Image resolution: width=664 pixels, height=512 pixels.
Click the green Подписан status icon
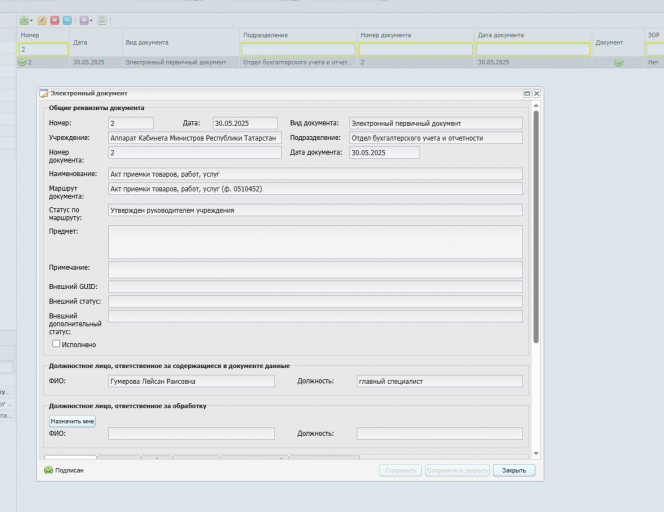(48, 470)
